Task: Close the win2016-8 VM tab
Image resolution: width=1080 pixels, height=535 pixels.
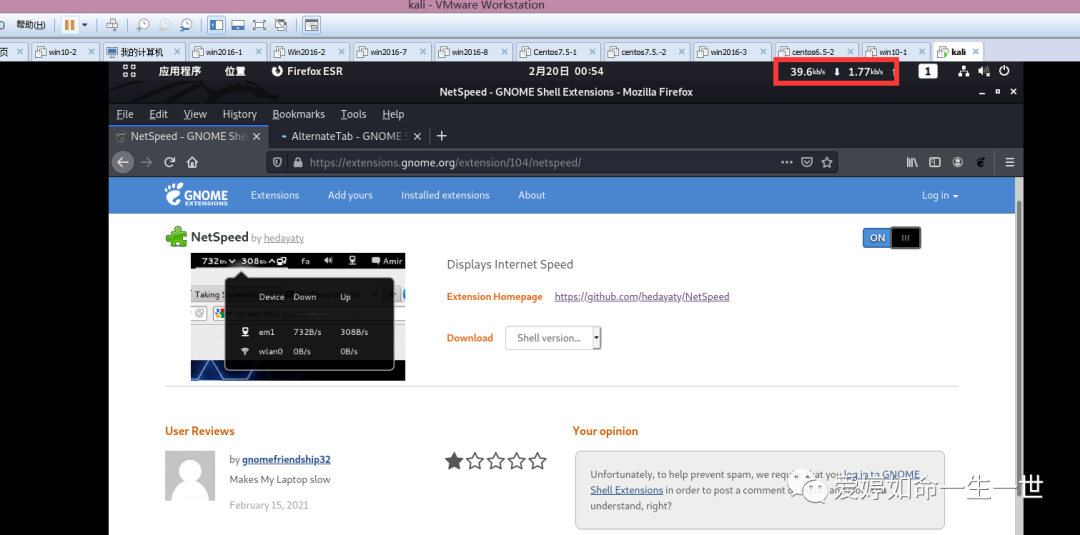Action: tap(504, 52)
